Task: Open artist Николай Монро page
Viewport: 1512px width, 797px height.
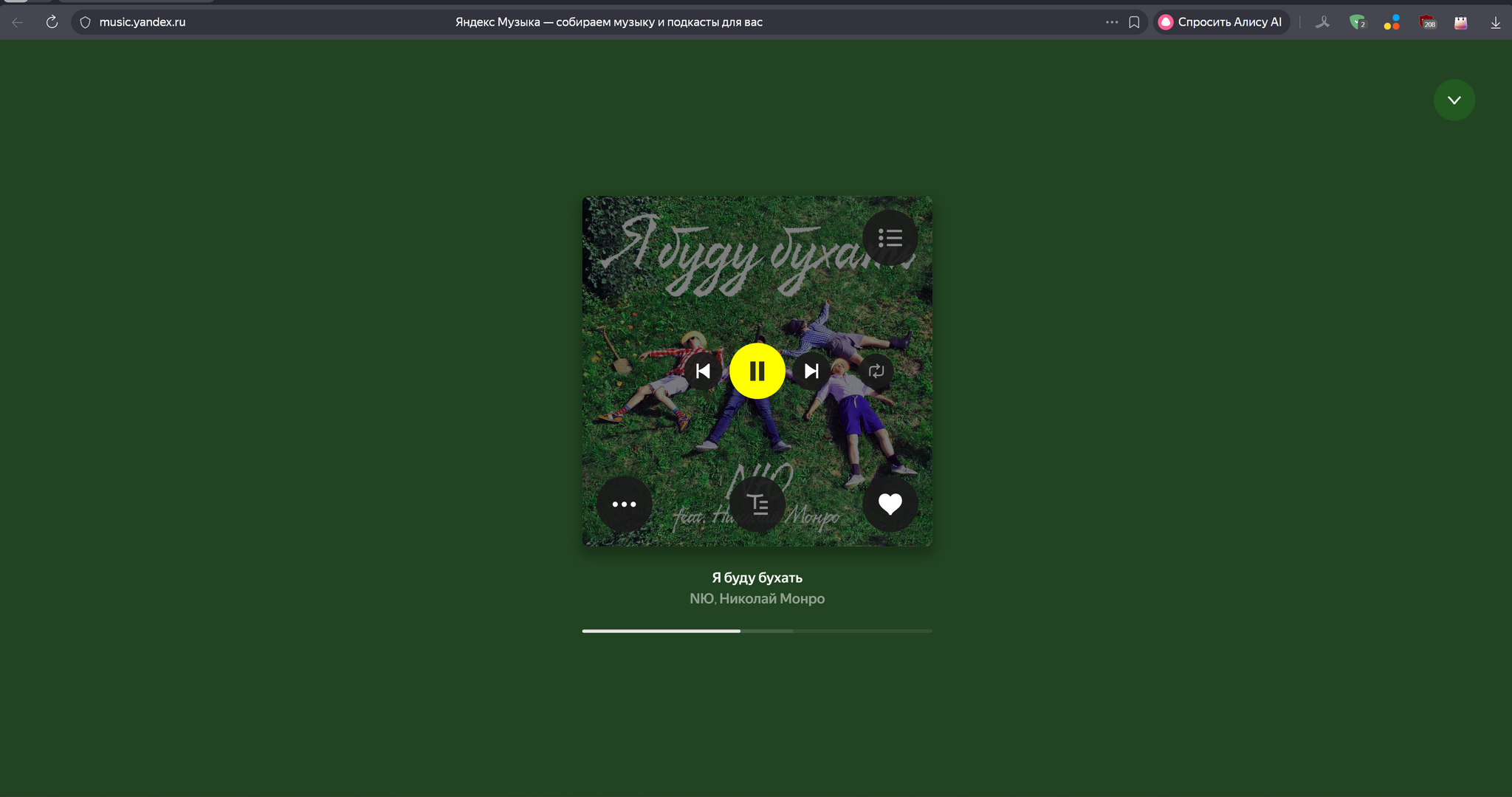Action: click(x=772, y=598)
